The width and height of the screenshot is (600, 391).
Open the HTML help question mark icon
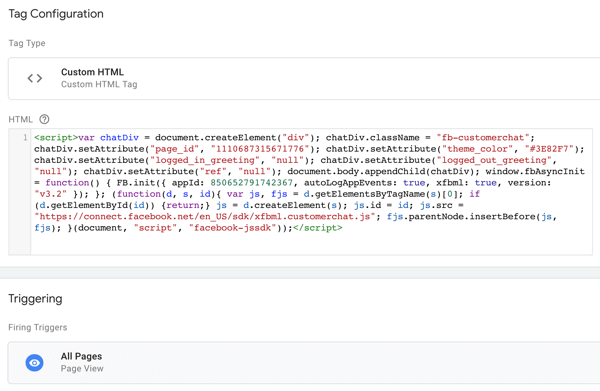[x=44, y=119]
